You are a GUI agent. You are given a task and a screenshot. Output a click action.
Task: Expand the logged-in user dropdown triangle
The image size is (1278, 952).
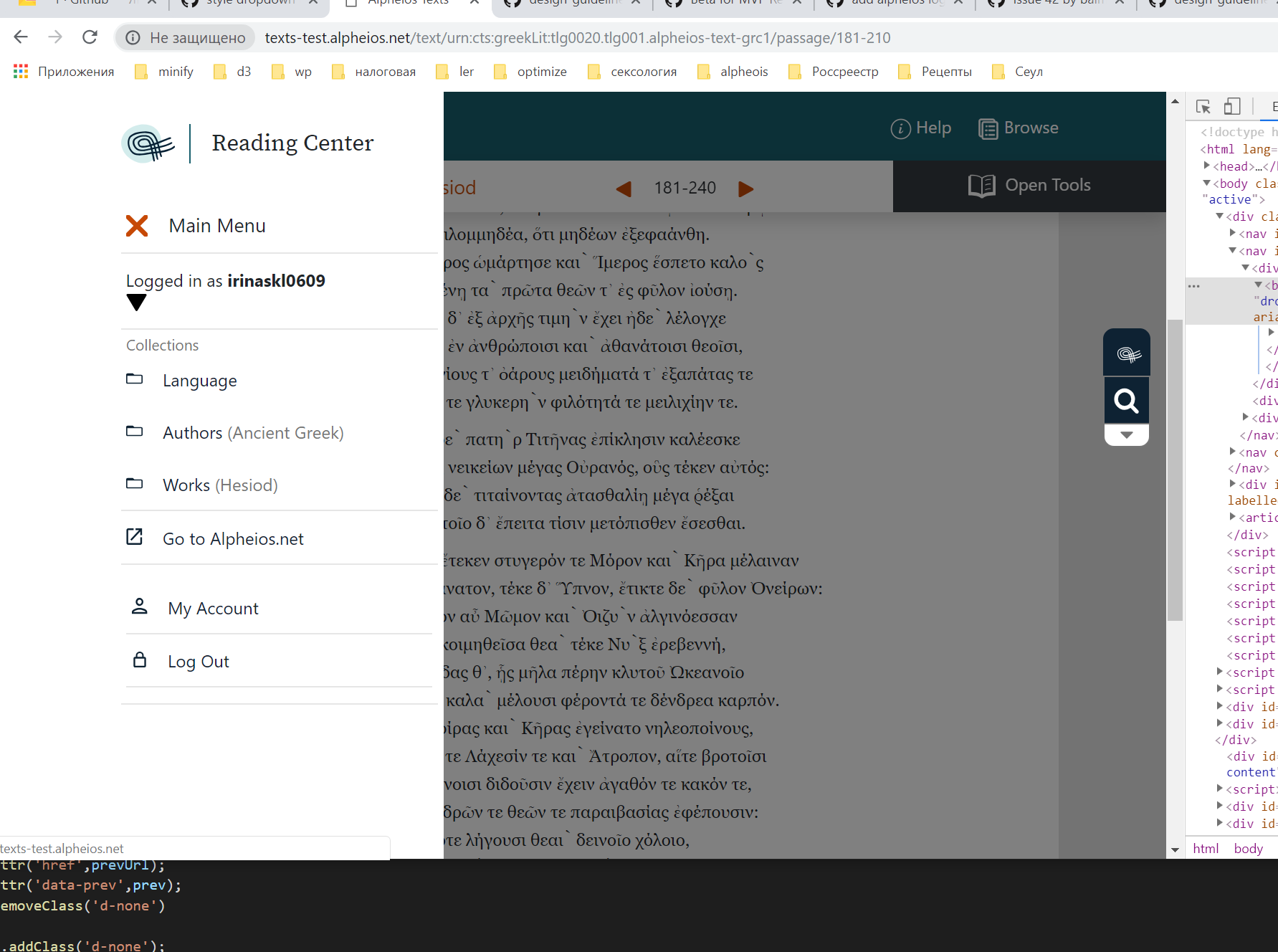136,303
